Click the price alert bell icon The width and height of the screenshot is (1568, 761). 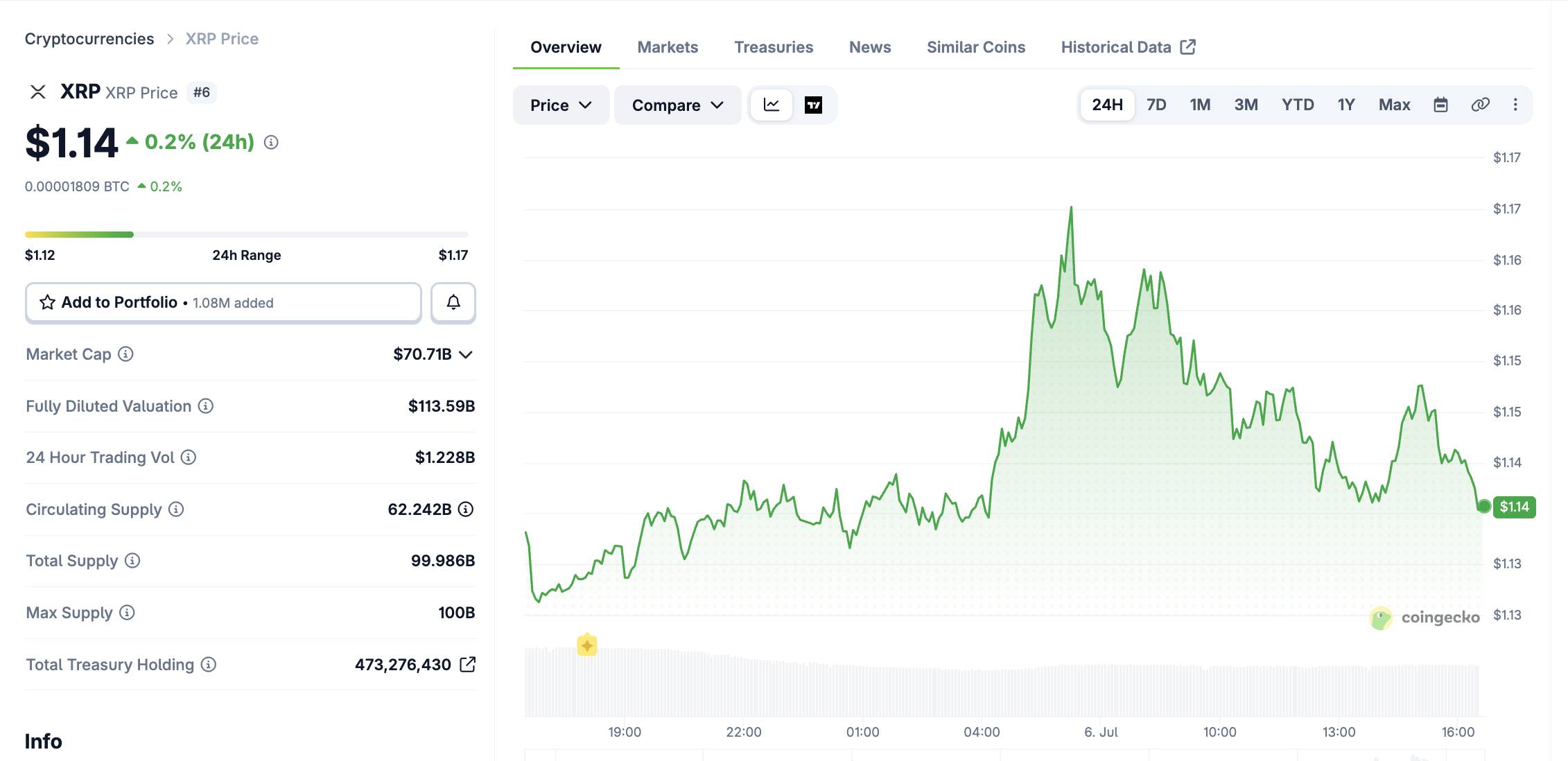click(x=453, y=302)
